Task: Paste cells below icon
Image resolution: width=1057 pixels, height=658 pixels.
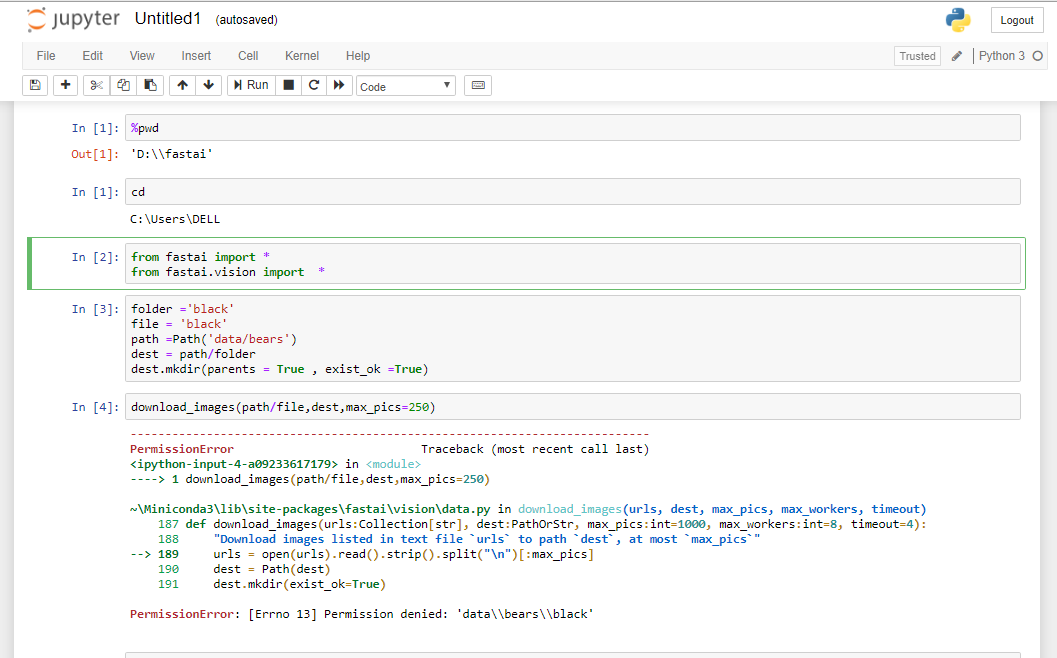Action: [150, 85]
